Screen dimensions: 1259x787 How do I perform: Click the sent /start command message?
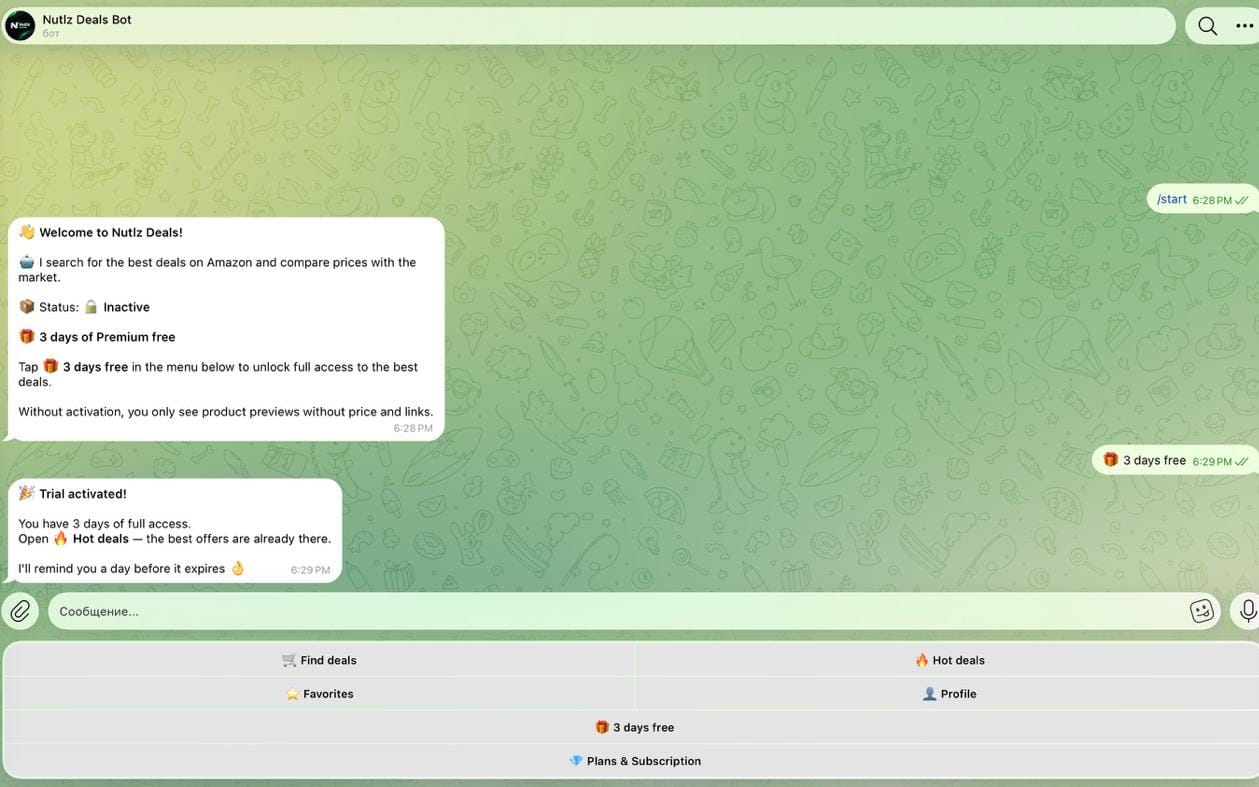pyautogui.click(x=1201, y=199)
